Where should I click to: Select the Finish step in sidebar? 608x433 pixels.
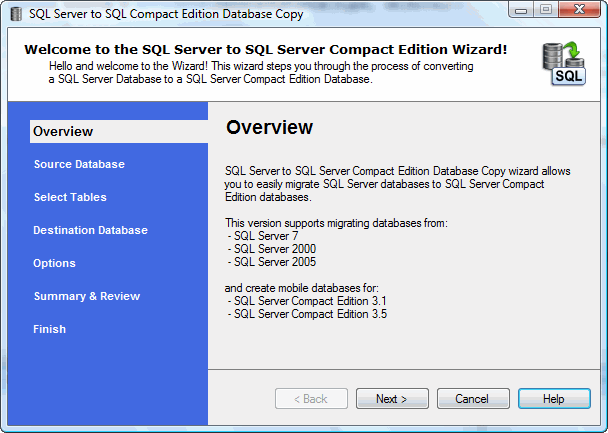click(x=49, y=329)
